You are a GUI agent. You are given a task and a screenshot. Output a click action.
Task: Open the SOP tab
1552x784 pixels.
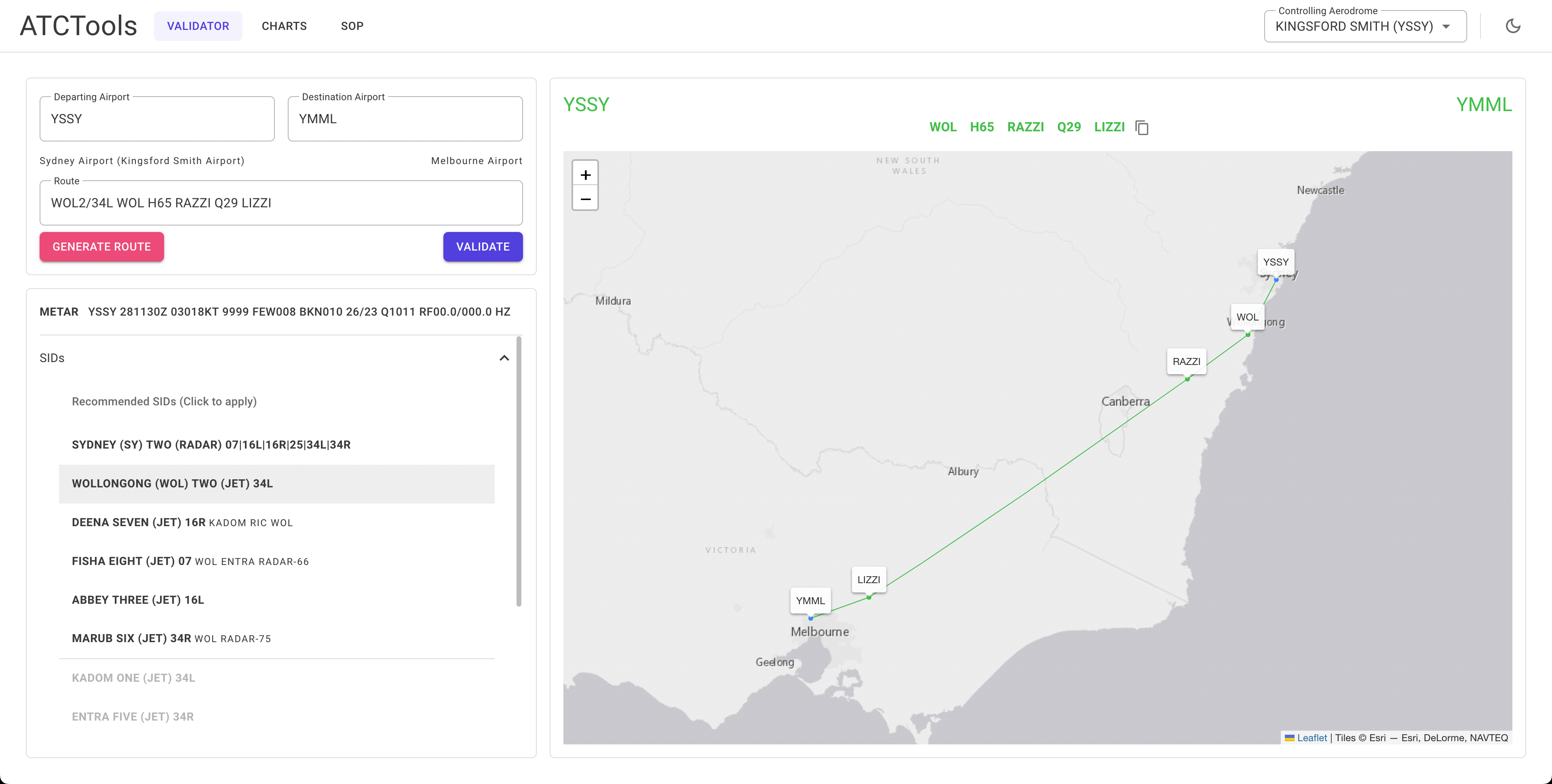[x=352, y=26]
